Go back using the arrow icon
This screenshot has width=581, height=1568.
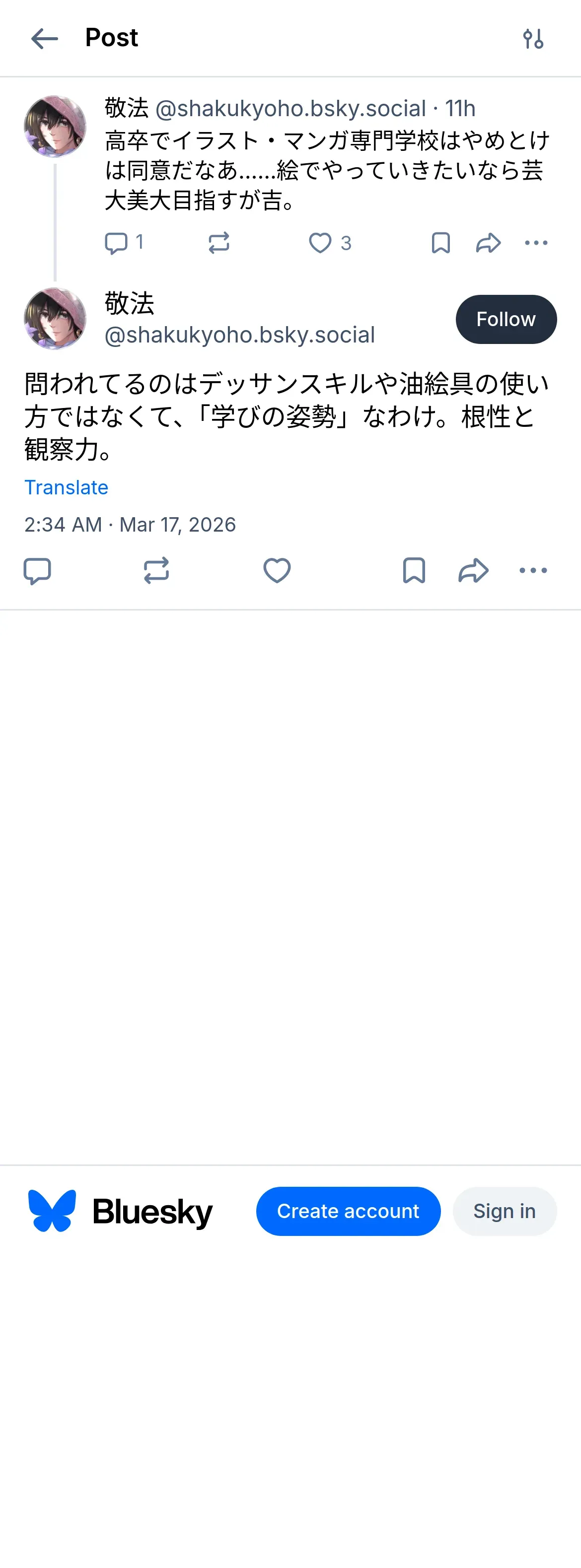(45, 38)
